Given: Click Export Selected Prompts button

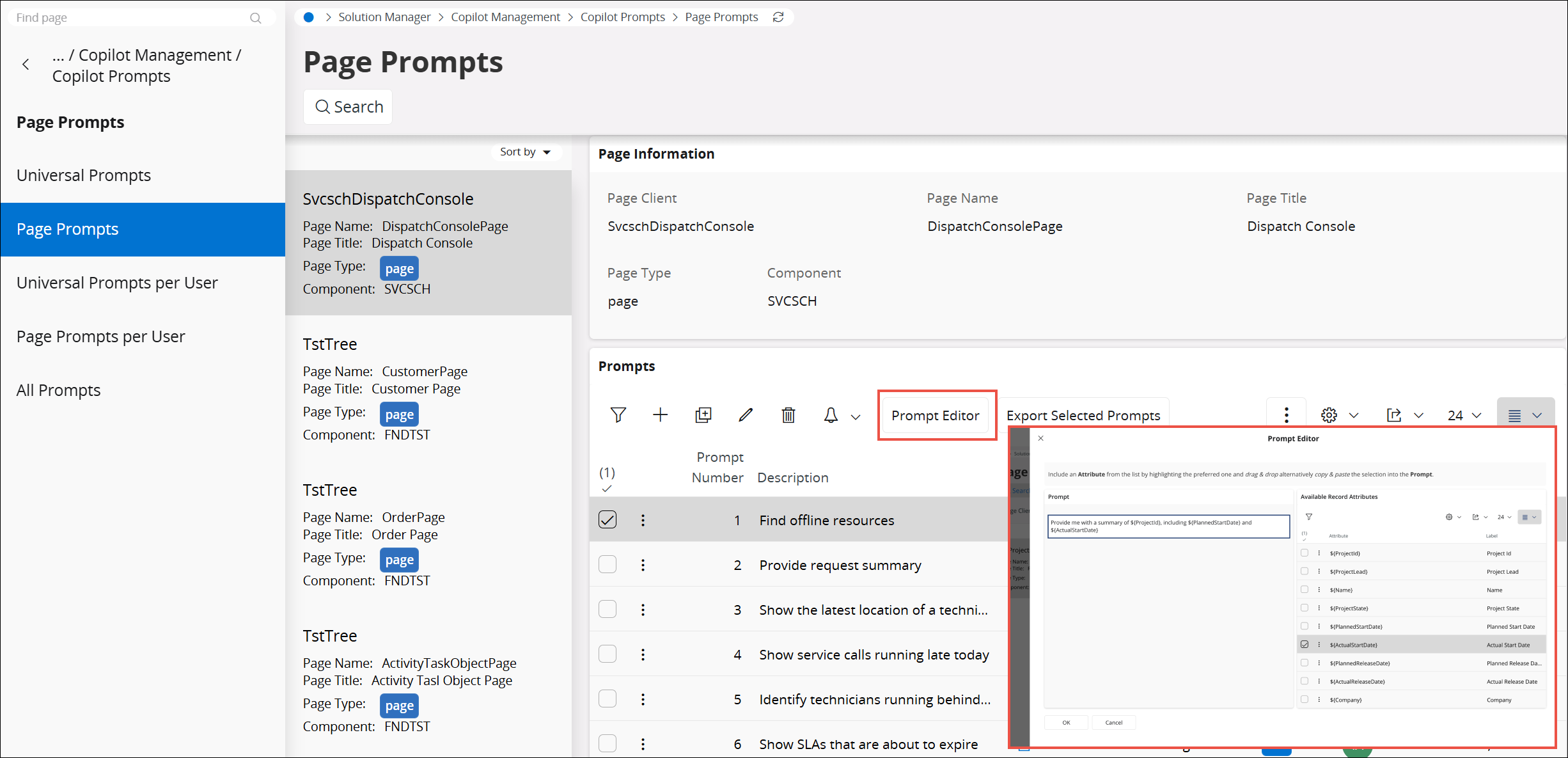Looking at the screenshot, I should point(1083,416).
